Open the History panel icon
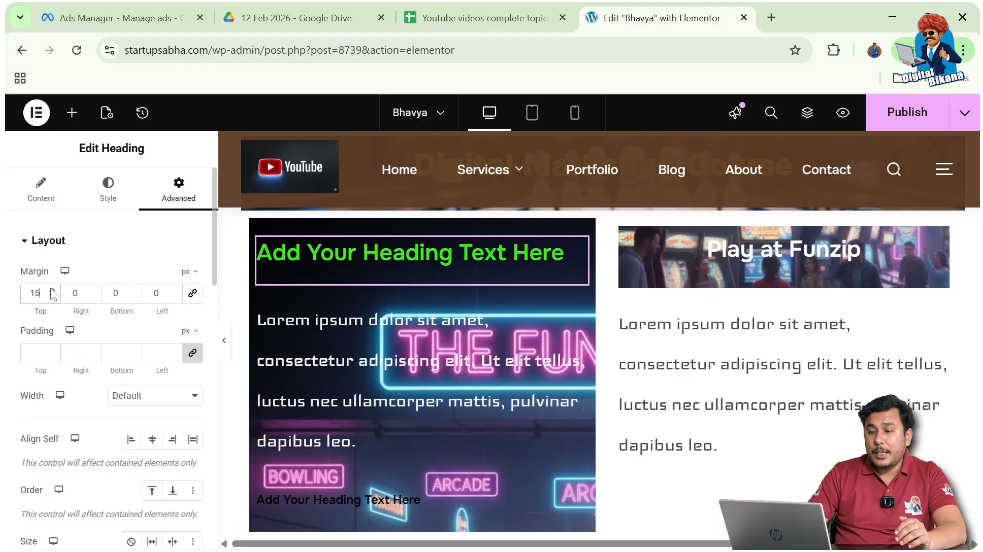 142,113
